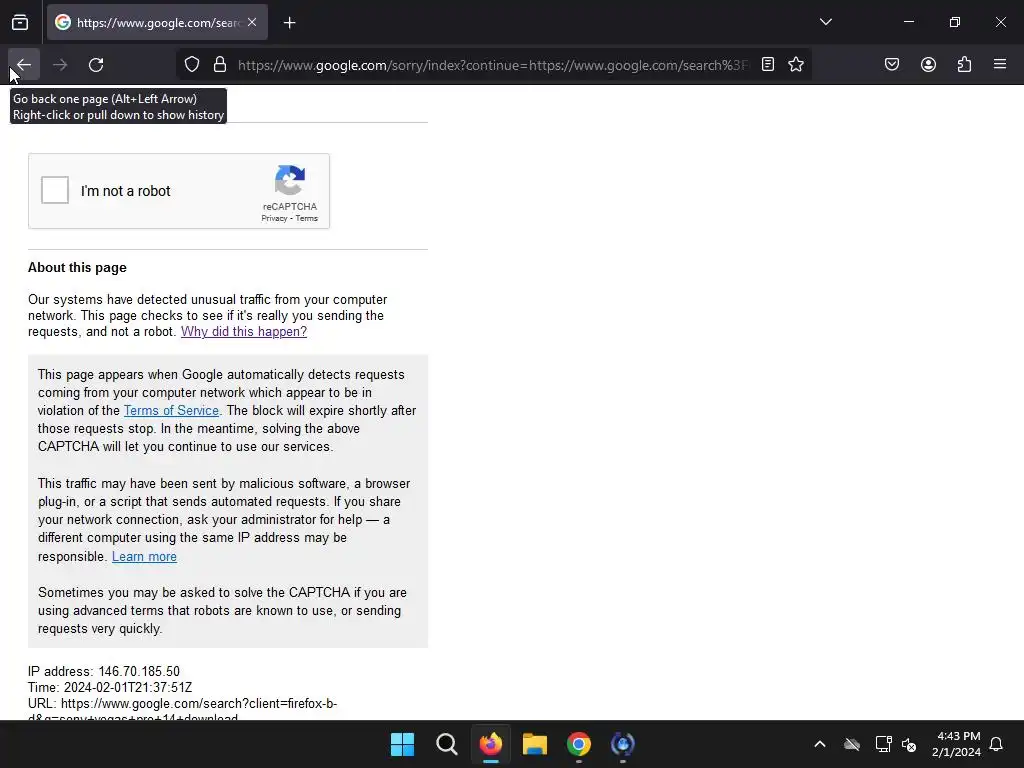Open Save to Pocket button
This screenshot has height=768, width=1024.
click(x=892, y=65)
